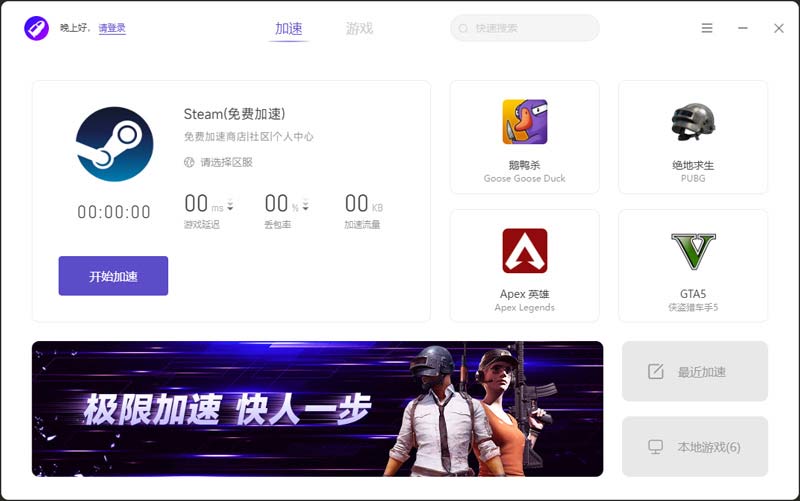The image size is (800, 501).
Task: Open the hamburger menu icon
Action: (x=707, y=28)
